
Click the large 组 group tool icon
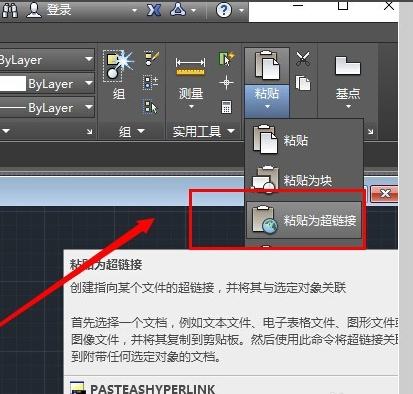tap(118, 66)
